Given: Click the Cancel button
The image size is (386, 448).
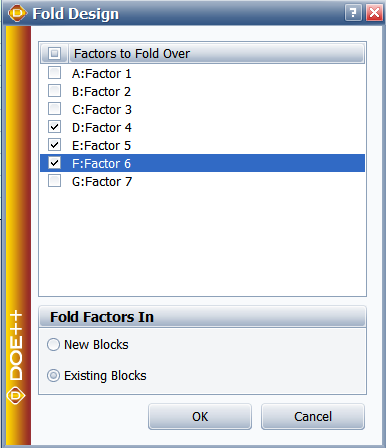Looking at the screenshot, I should pyautogui.click(x=313, y=416).
